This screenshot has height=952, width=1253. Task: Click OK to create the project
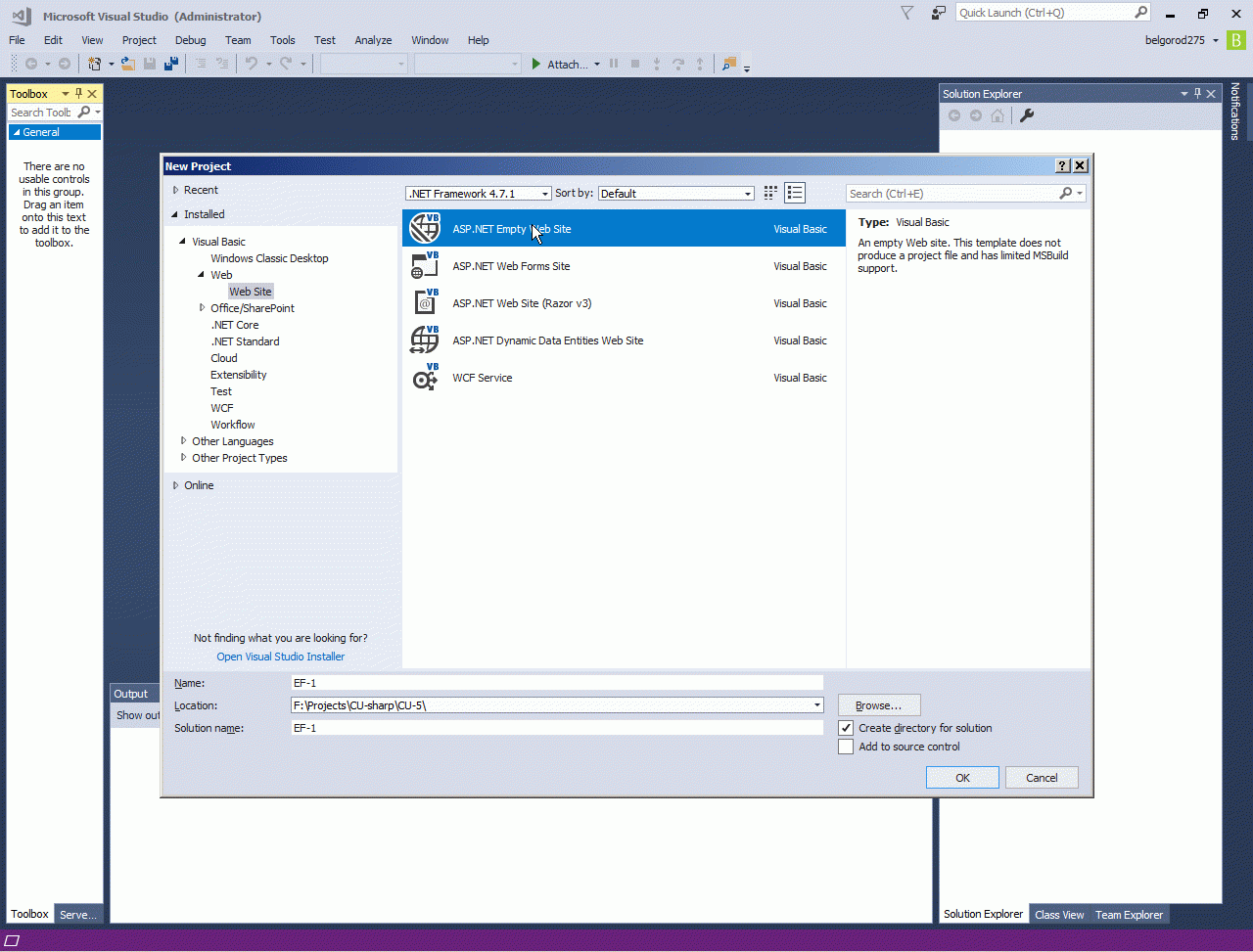pyautogui.click(x=962, y=778)
